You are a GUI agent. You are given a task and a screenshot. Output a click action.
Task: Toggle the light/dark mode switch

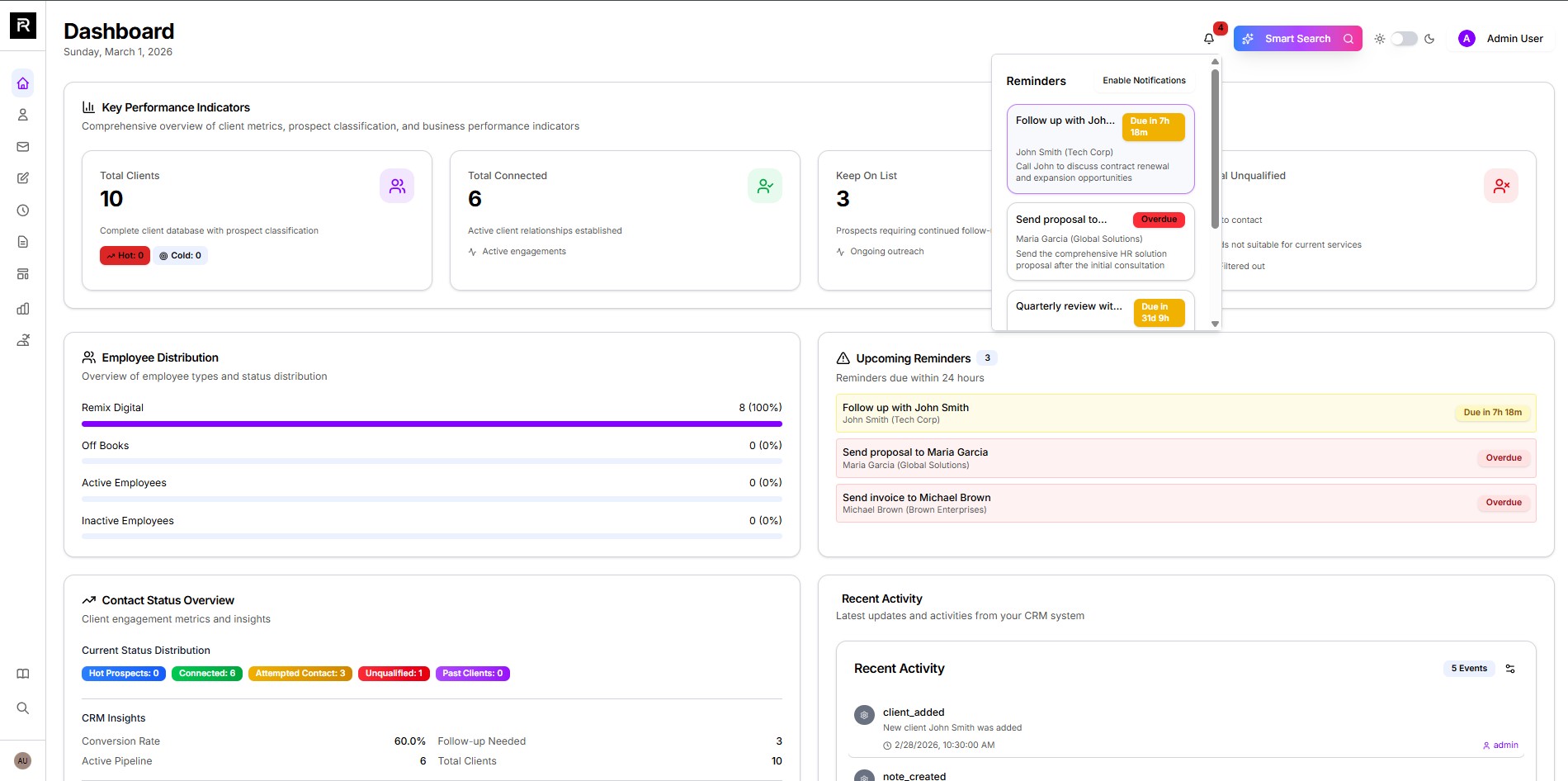1403,38
